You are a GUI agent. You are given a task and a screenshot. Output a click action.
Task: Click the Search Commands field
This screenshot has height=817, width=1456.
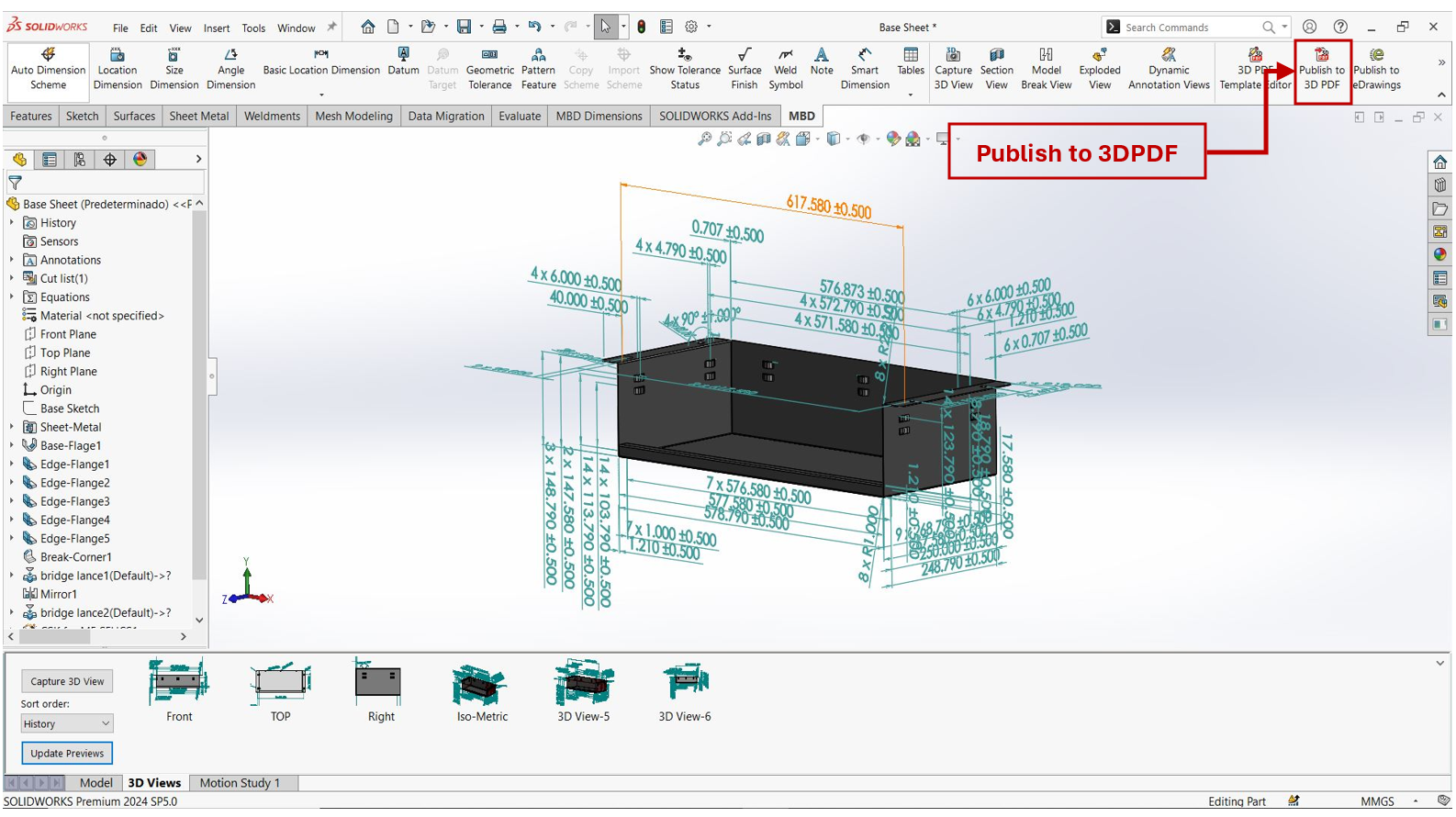coord(1189,28)
